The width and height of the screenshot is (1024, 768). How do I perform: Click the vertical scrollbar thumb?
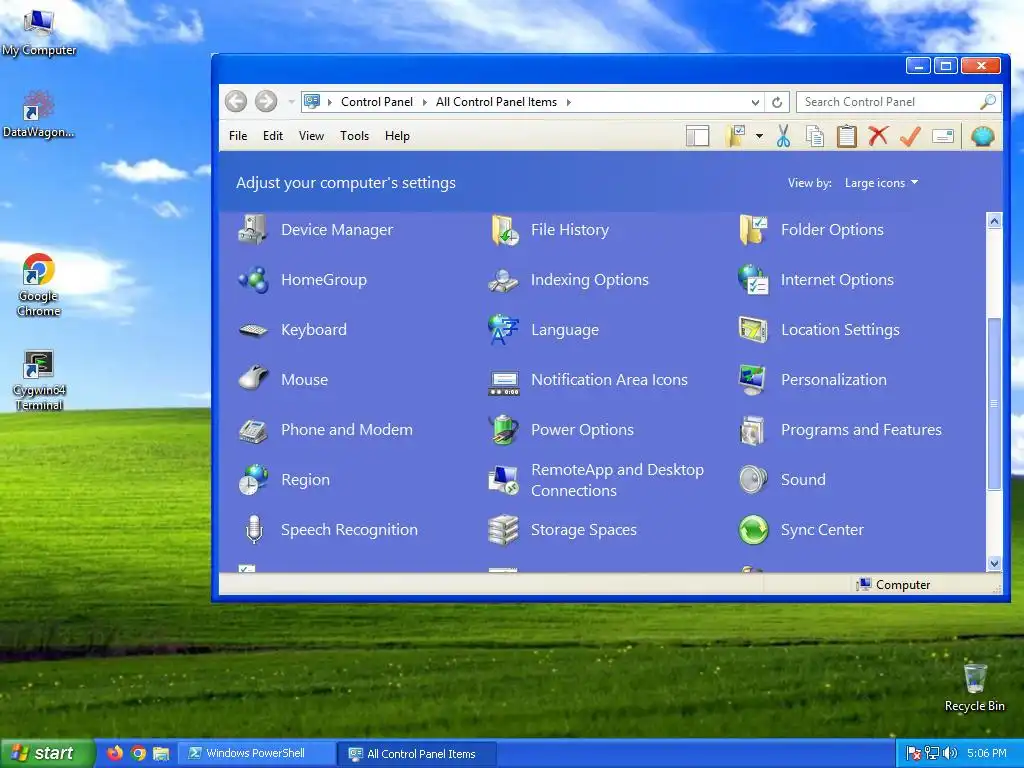[994, 404]
